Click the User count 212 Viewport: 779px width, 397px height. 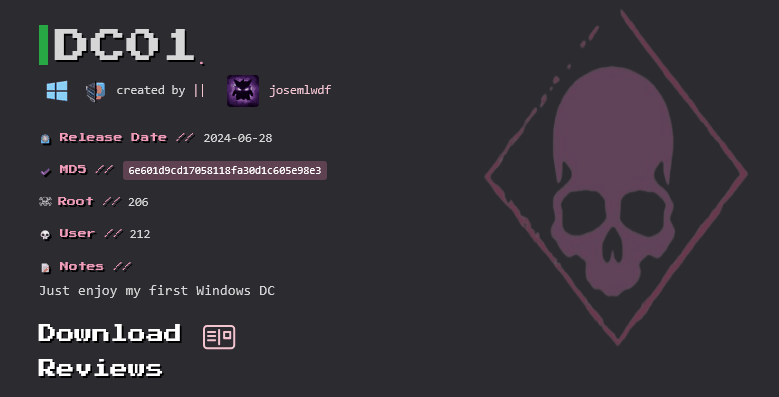(x=140, y=234)
